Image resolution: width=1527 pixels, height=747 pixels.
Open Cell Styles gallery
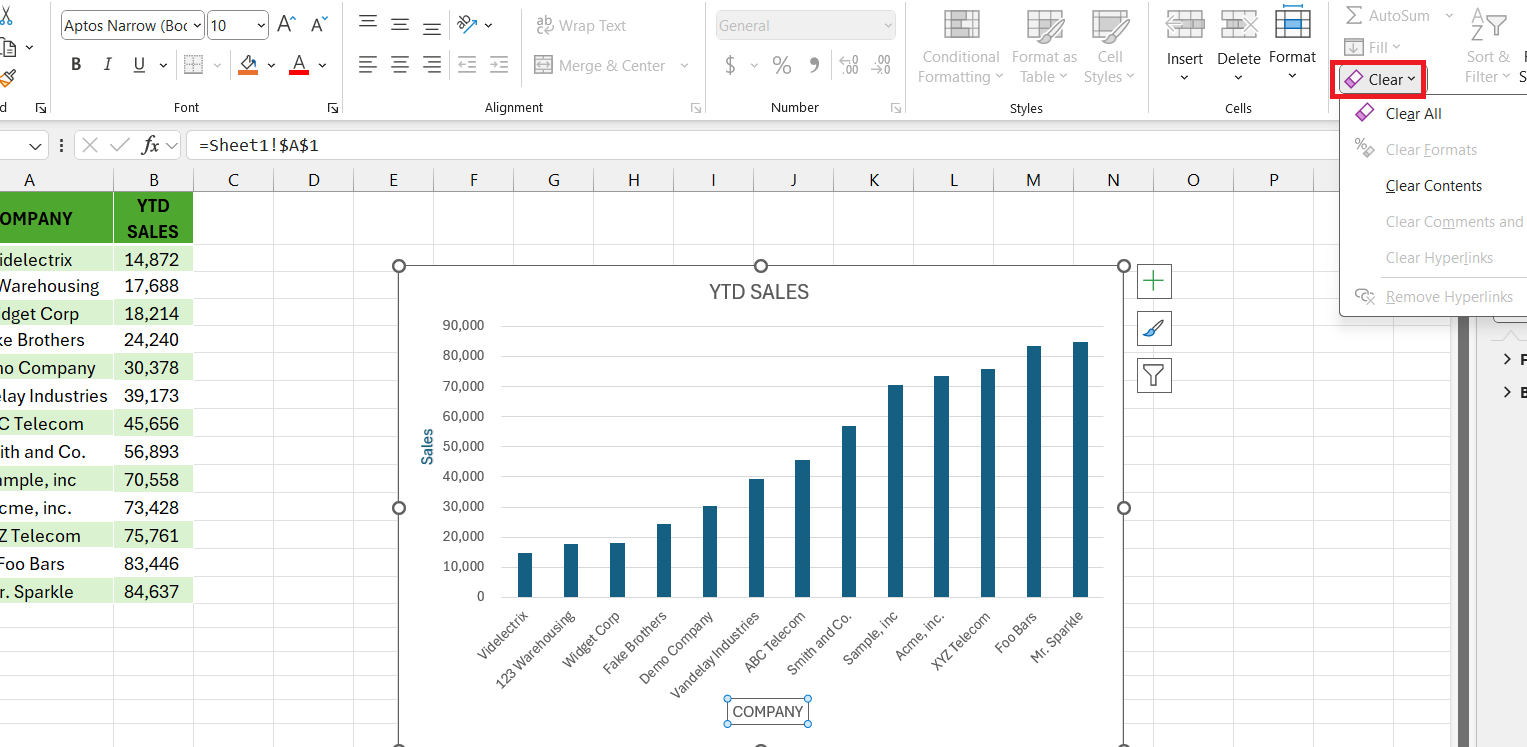click(1109, 47)
